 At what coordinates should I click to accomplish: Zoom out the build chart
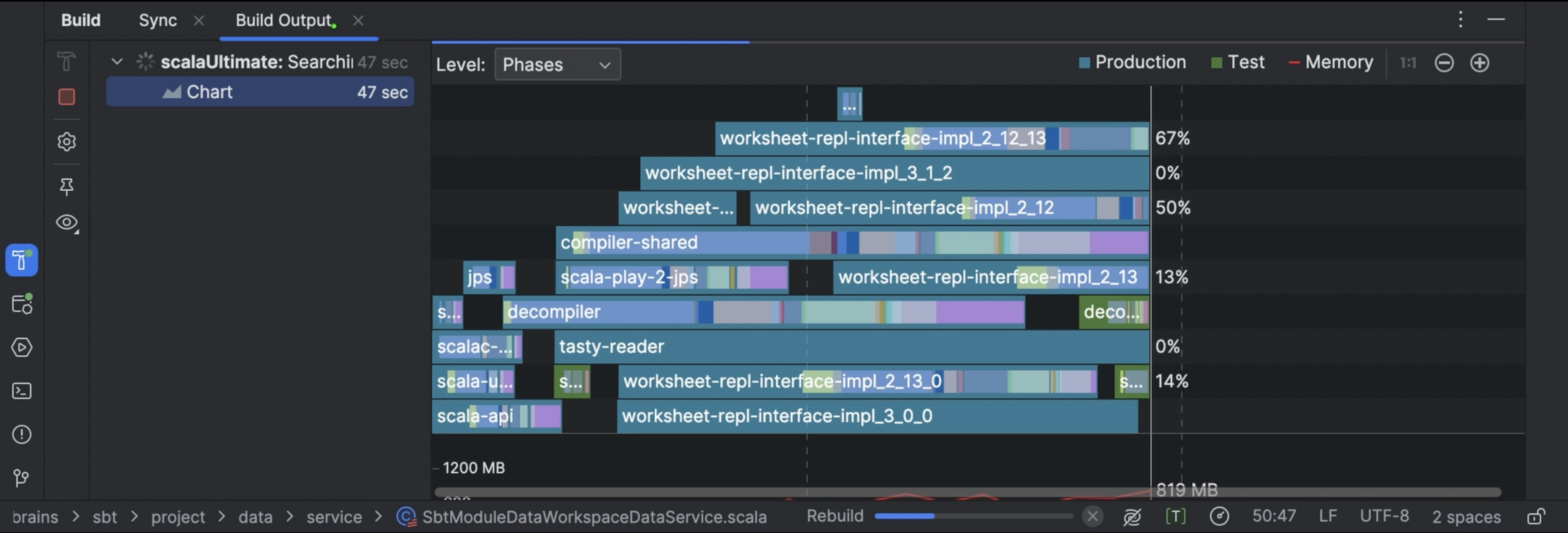click(1444, 63)
